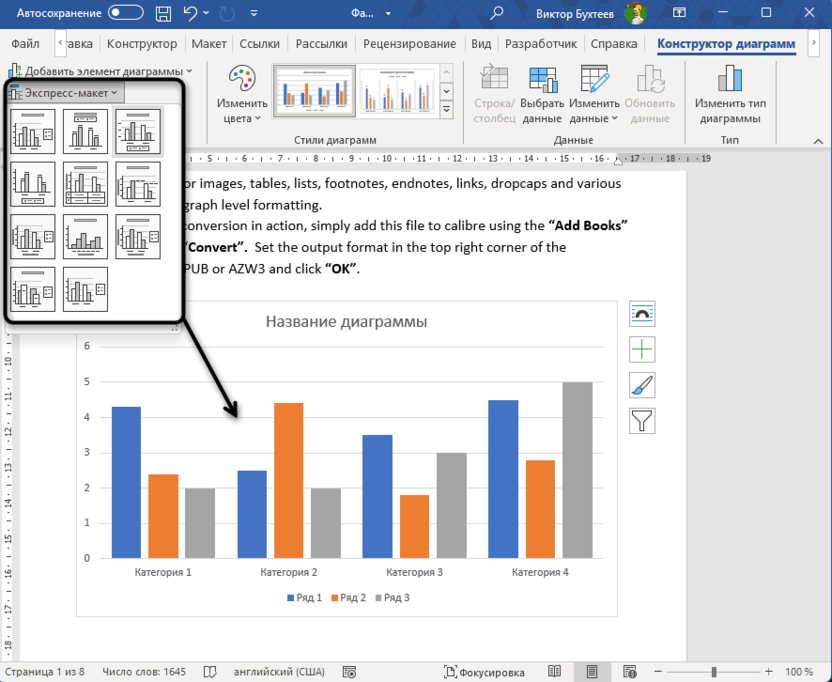Open the Undo history dropdown arrow
This screenshot has width=832, height=682.
206,13
